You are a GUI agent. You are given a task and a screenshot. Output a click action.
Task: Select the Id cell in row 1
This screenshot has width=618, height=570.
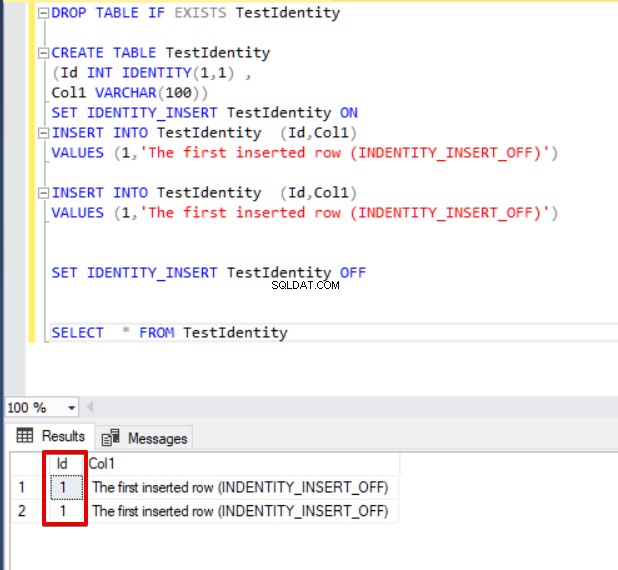(66, 488)
